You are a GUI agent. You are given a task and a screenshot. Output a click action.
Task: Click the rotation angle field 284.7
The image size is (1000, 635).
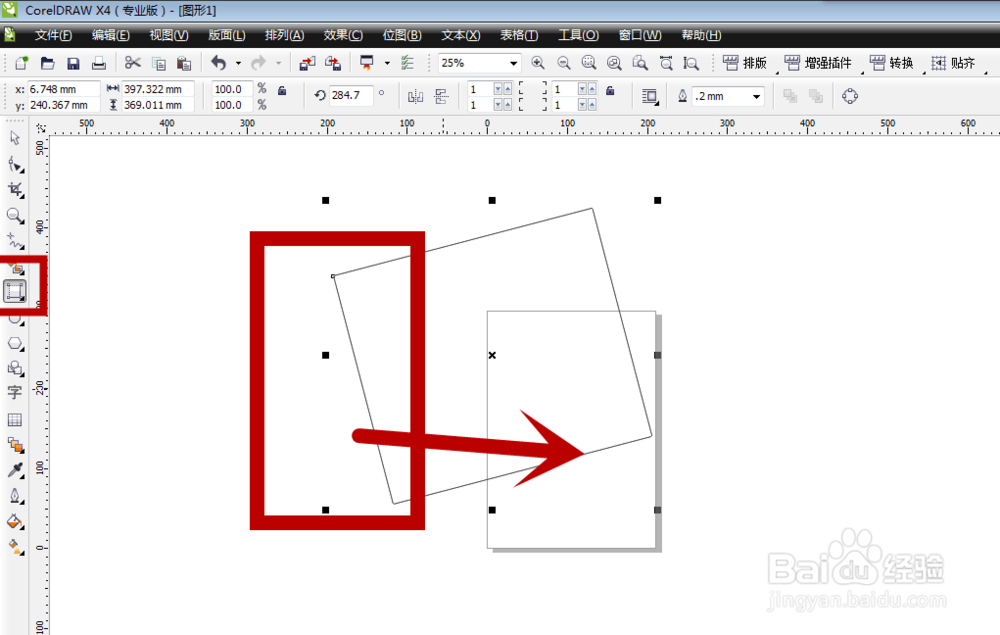tap(350, 95)
